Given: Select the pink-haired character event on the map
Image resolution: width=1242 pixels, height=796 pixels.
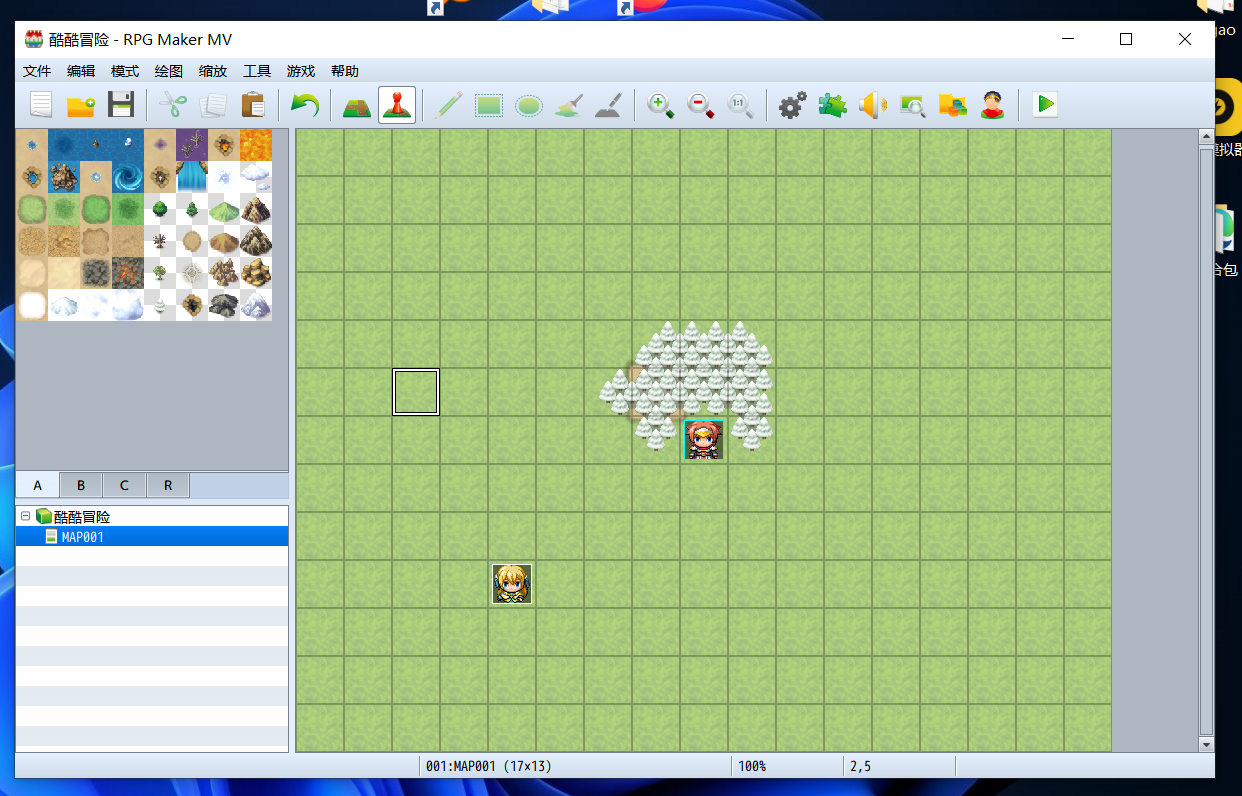Looking at the screenshot, I should (704, 439).
